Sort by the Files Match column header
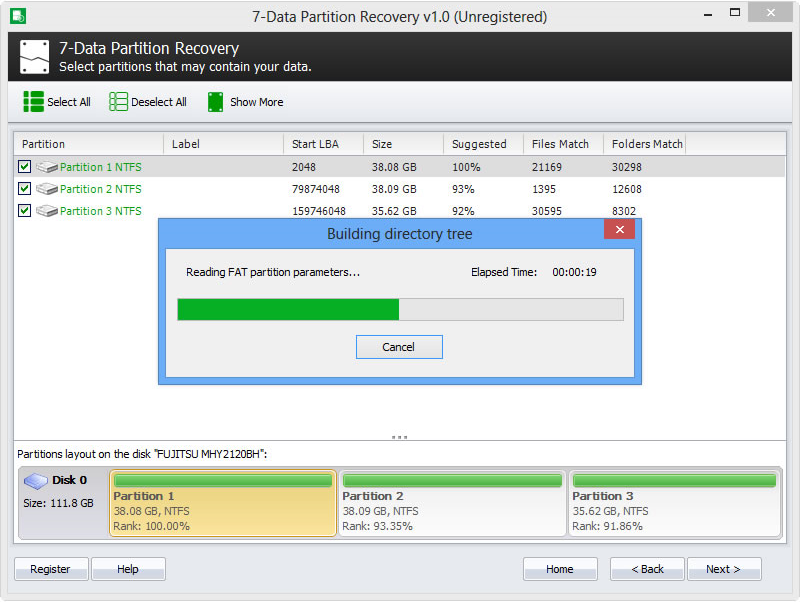 click(564, 144)
